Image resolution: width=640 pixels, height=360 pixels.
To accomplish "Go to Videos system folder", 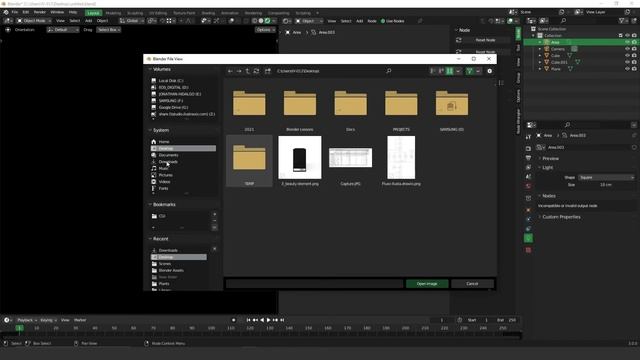I will (183, 182).
